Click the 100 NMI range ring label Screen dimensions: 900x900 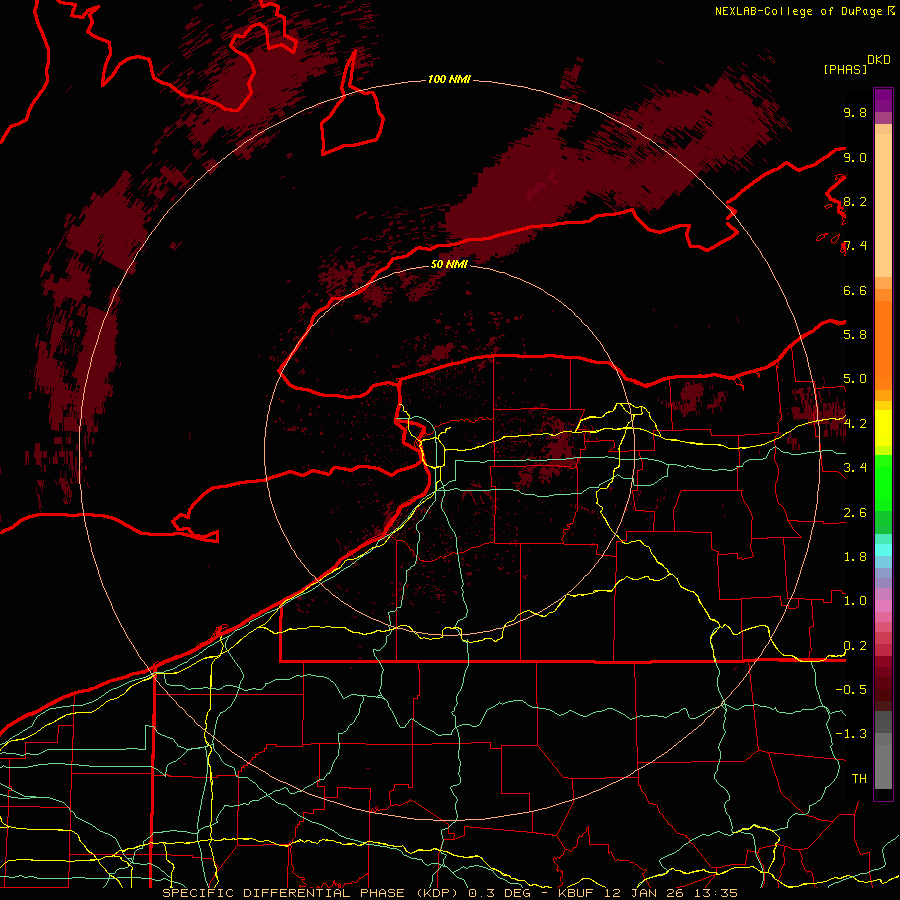[x=449, y=79]
